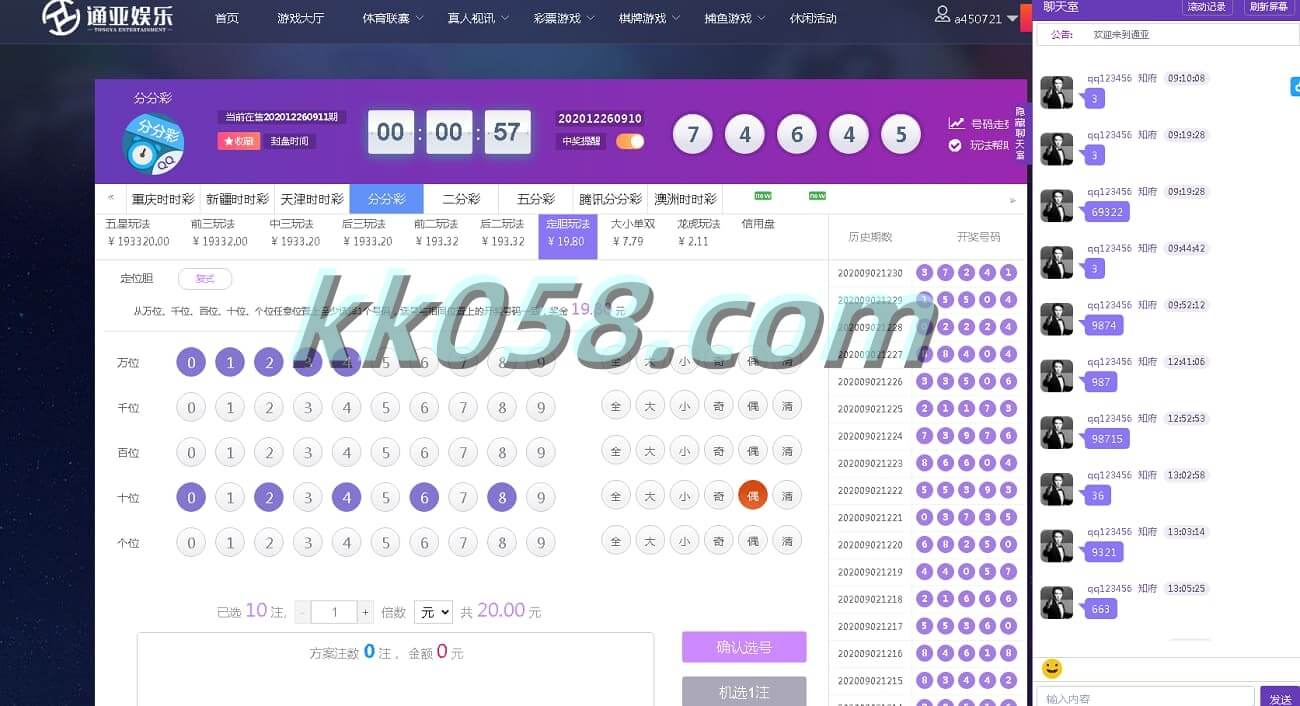Click the chat message input box

pyautogui.click(x=1145, y=697)
